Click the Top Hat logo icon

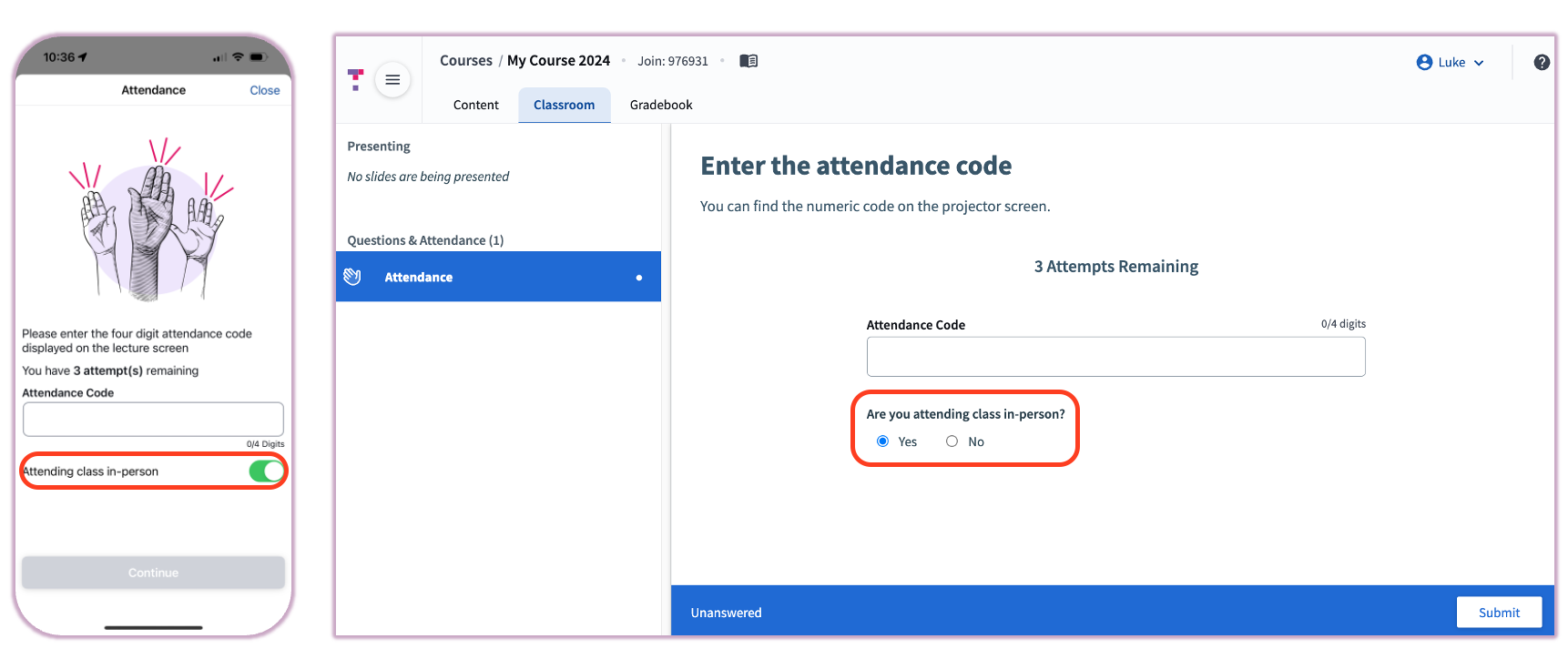click(355, 80)
